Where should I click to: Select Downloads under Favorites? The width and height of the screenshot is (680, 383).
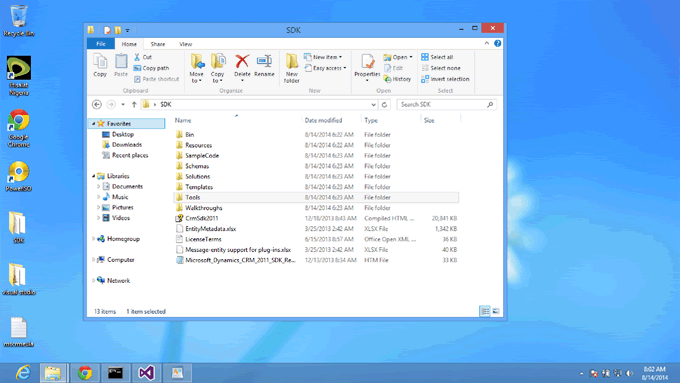pos(122,145)
